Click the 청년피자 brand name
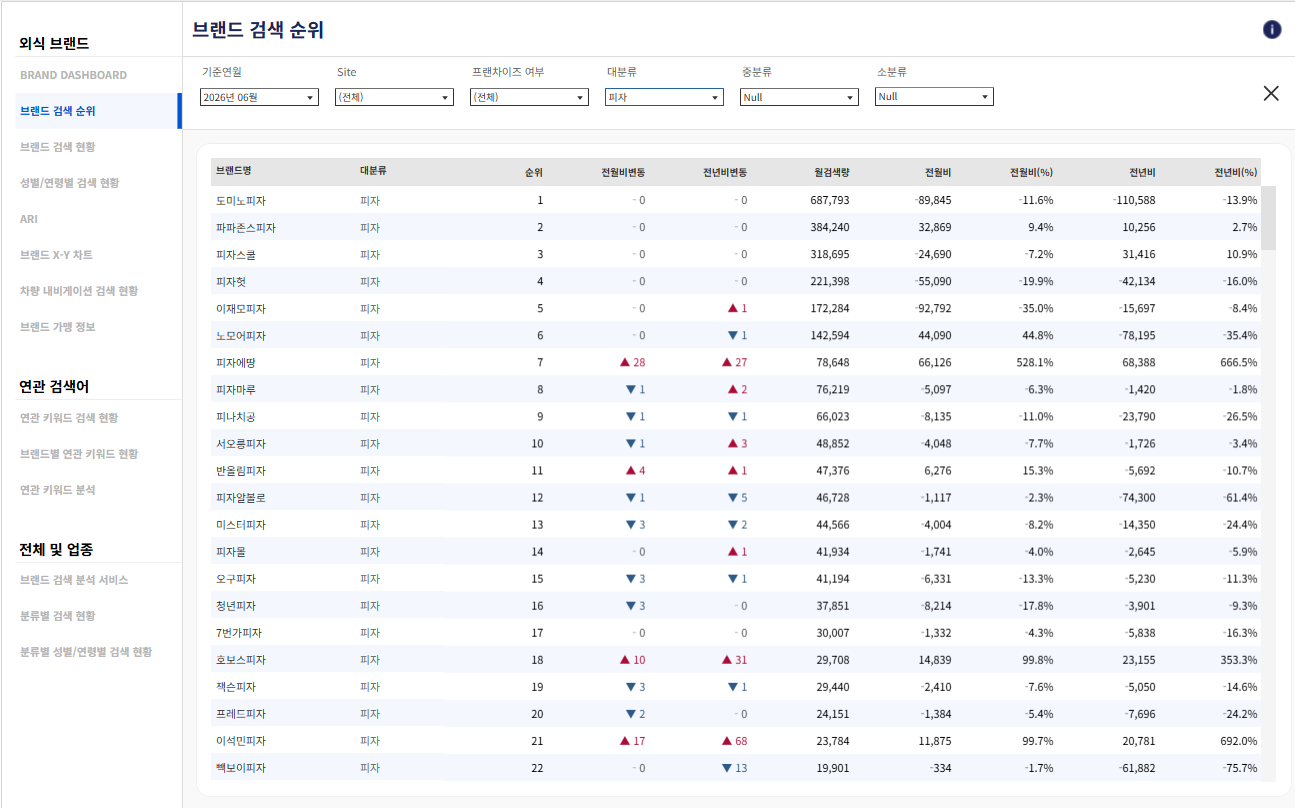Viewport: 1295px width, 808px height. coord(235,606)
